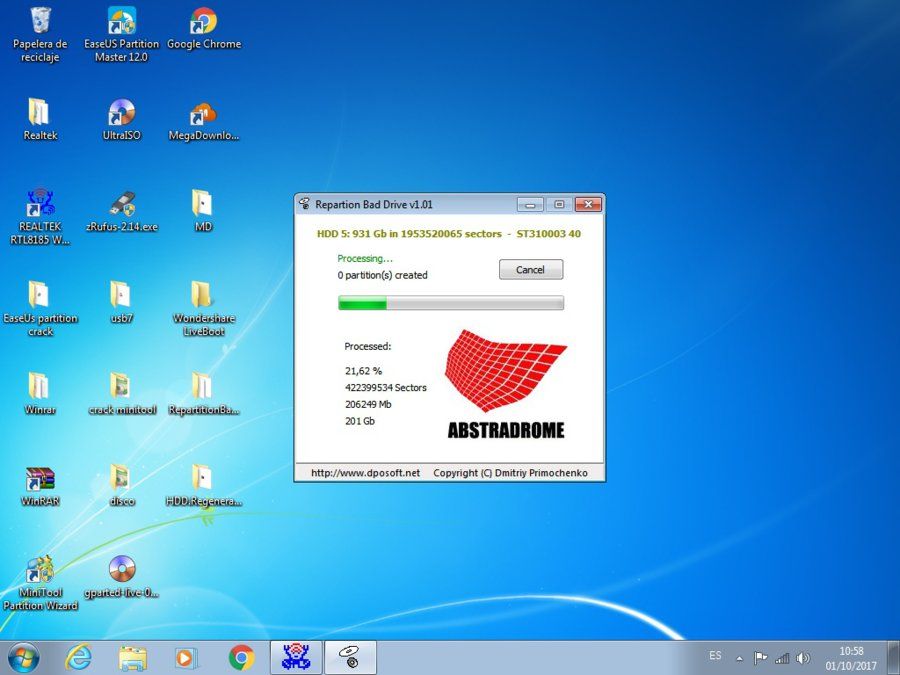900x675 pixels.
Task: Open the usb7 folder
Action: coord(121,302)
